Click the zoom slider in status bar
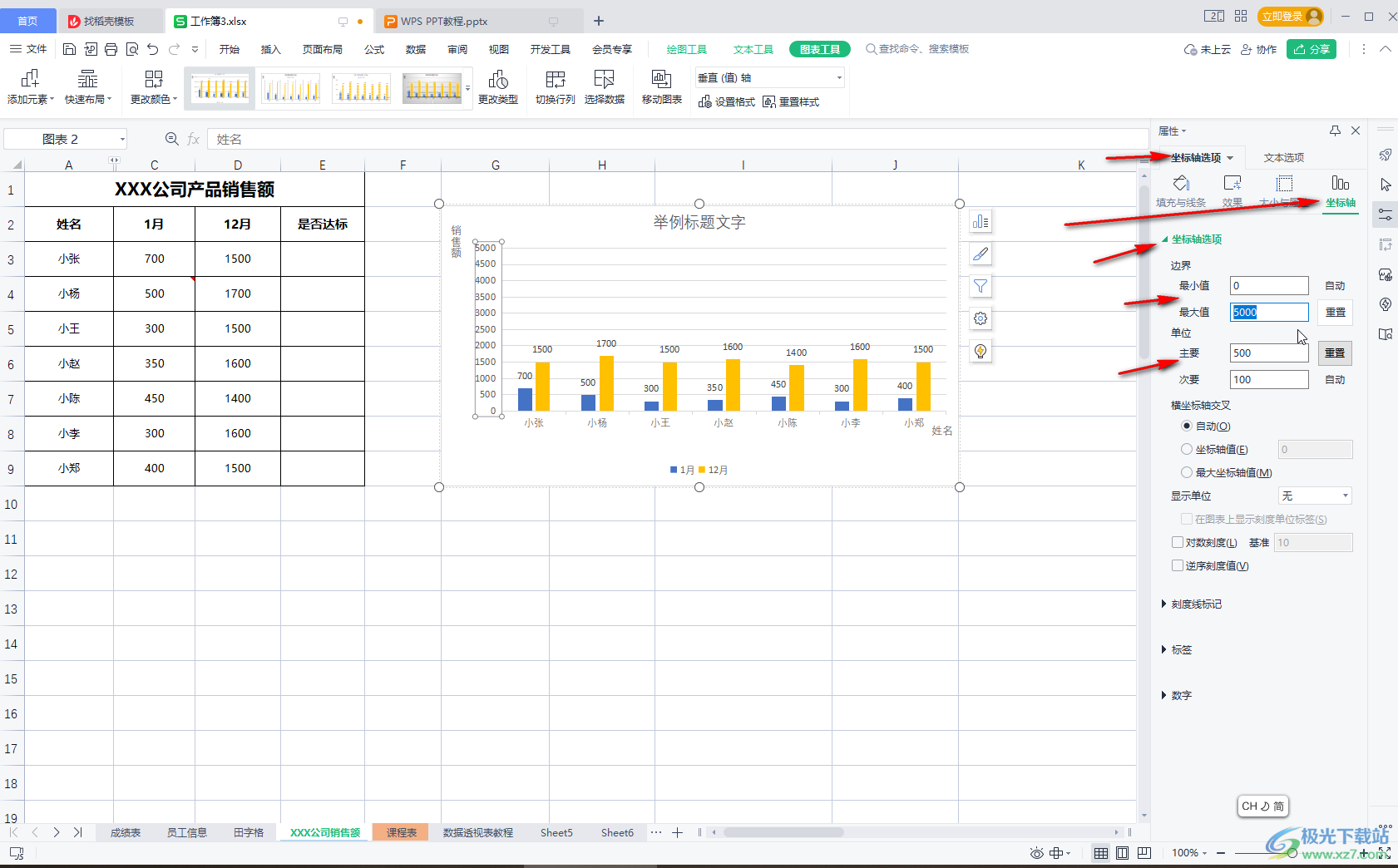Screen dimensions: 1398x868 point(1294,852)
